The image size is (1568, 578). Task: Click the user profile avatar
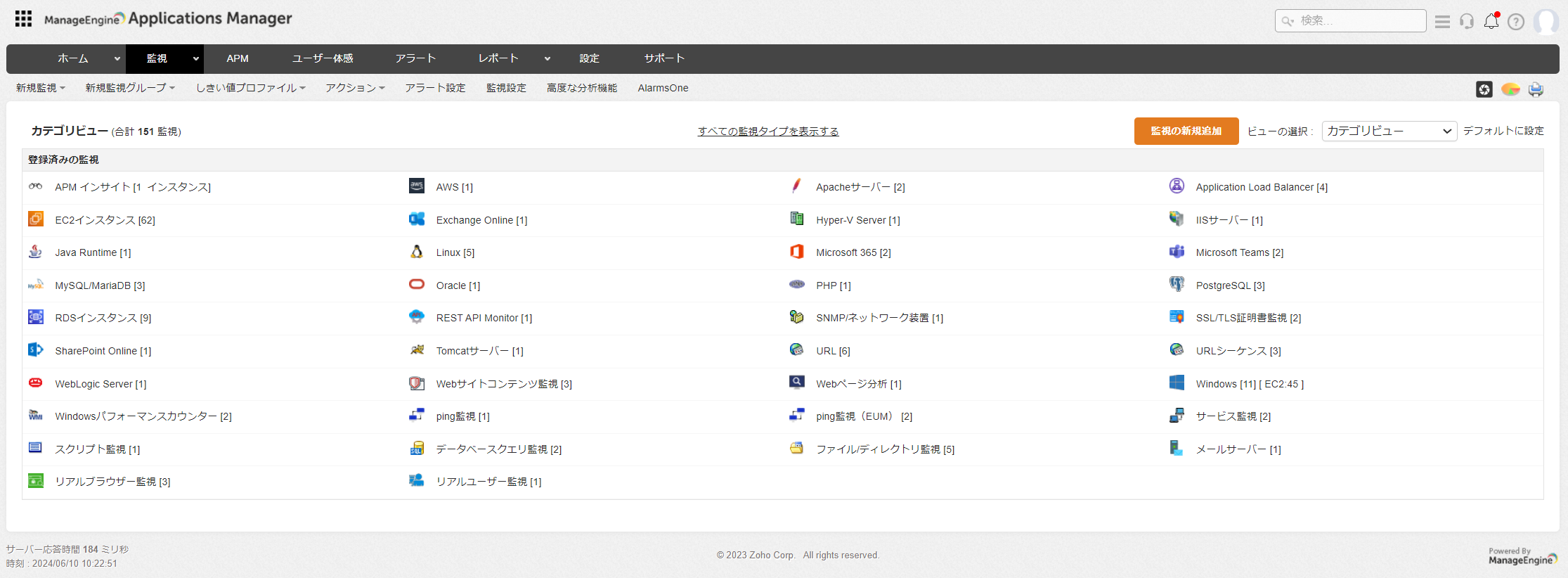tap(1546, 22)
